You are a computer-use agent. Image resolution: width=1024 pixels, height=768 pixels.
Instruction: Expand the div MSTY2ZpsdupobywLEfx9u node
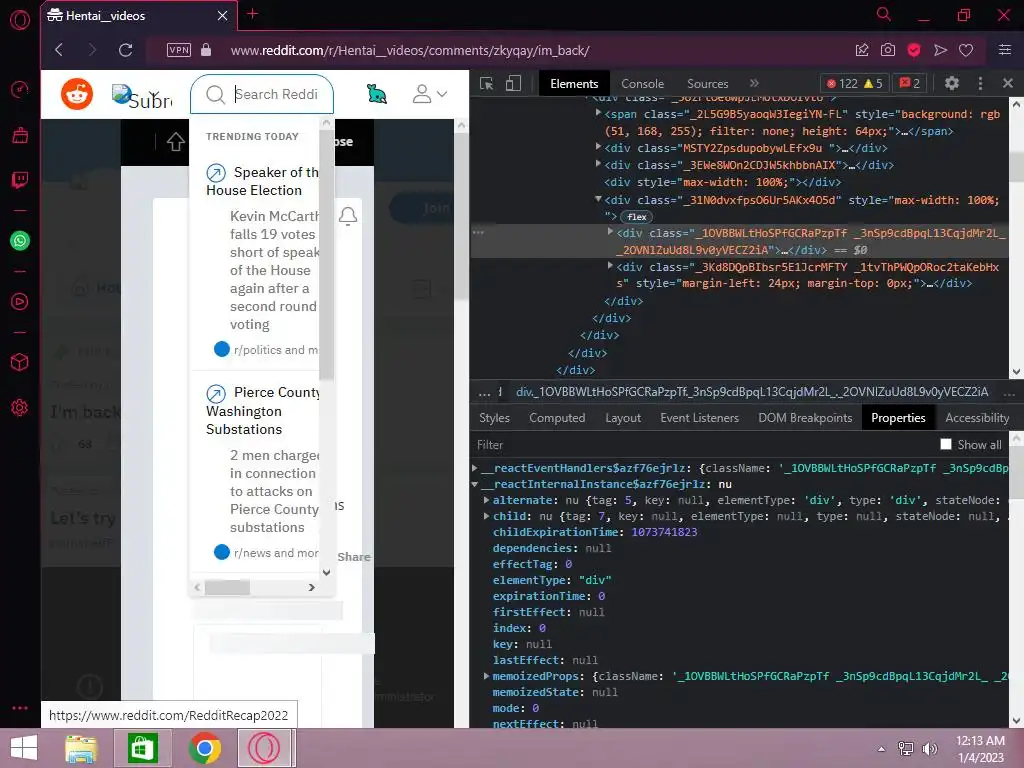pyautogui.click(x=598, y=147)
